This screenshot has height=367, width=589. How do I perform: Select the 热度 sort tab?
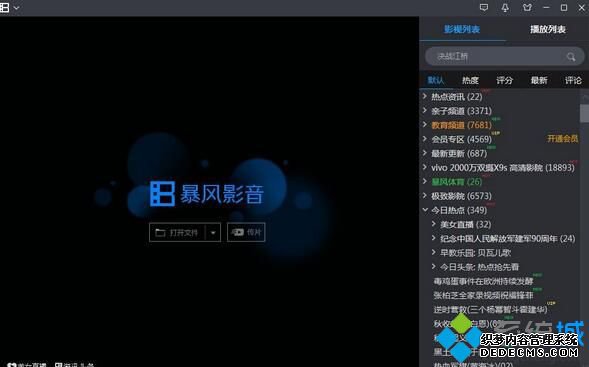click(470, 80)
